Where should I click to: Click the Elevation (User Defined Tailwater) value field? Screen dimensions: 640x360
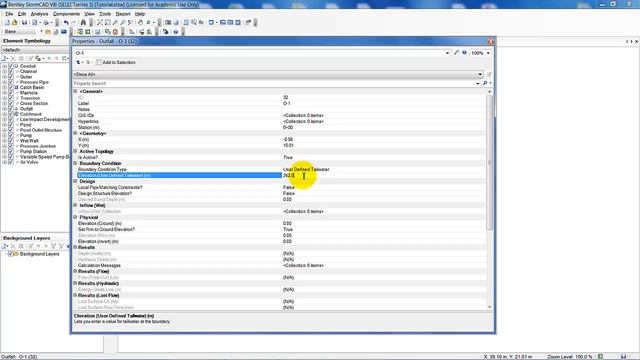point(384,176)
